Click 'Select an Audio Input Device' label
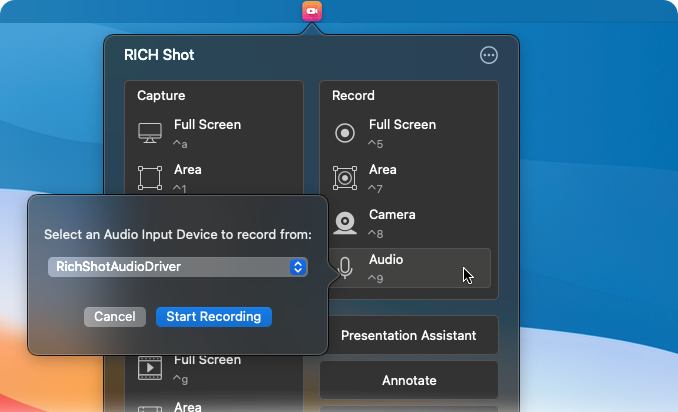This screenshot has height=412, width=678. tap(178, 234)
